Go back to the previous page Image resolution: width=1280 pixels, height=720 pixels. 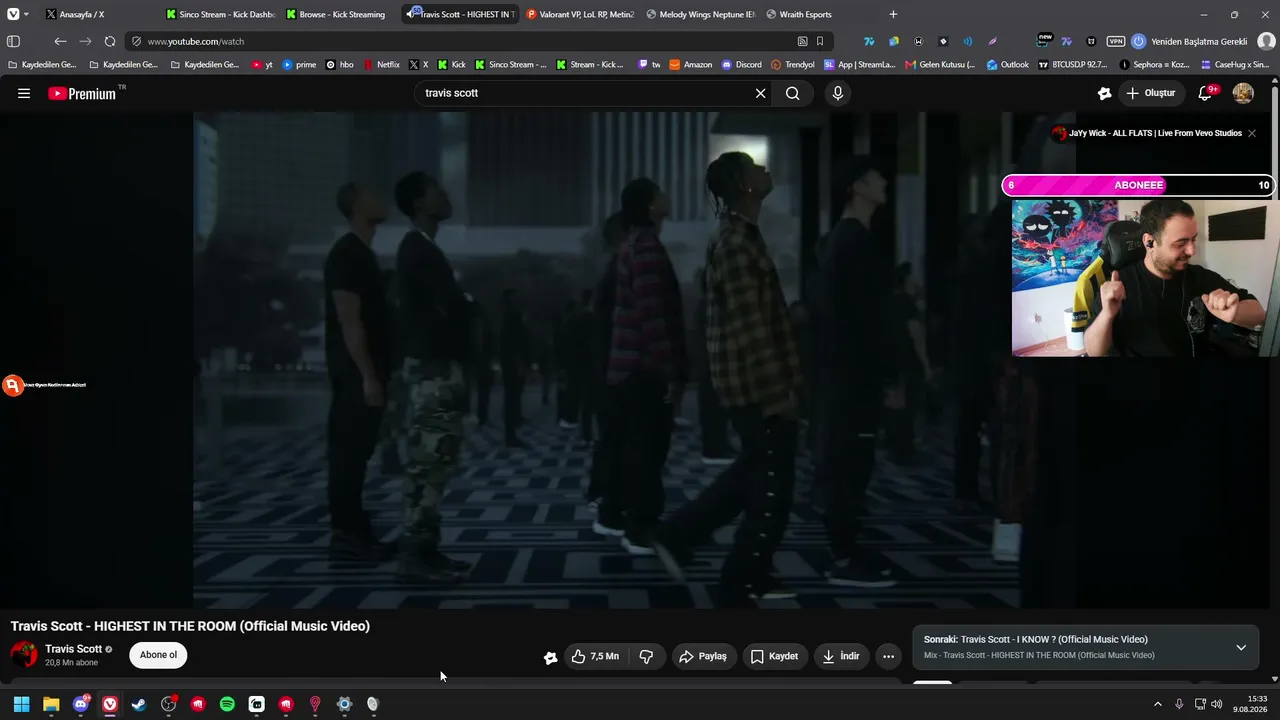(60, 41)
